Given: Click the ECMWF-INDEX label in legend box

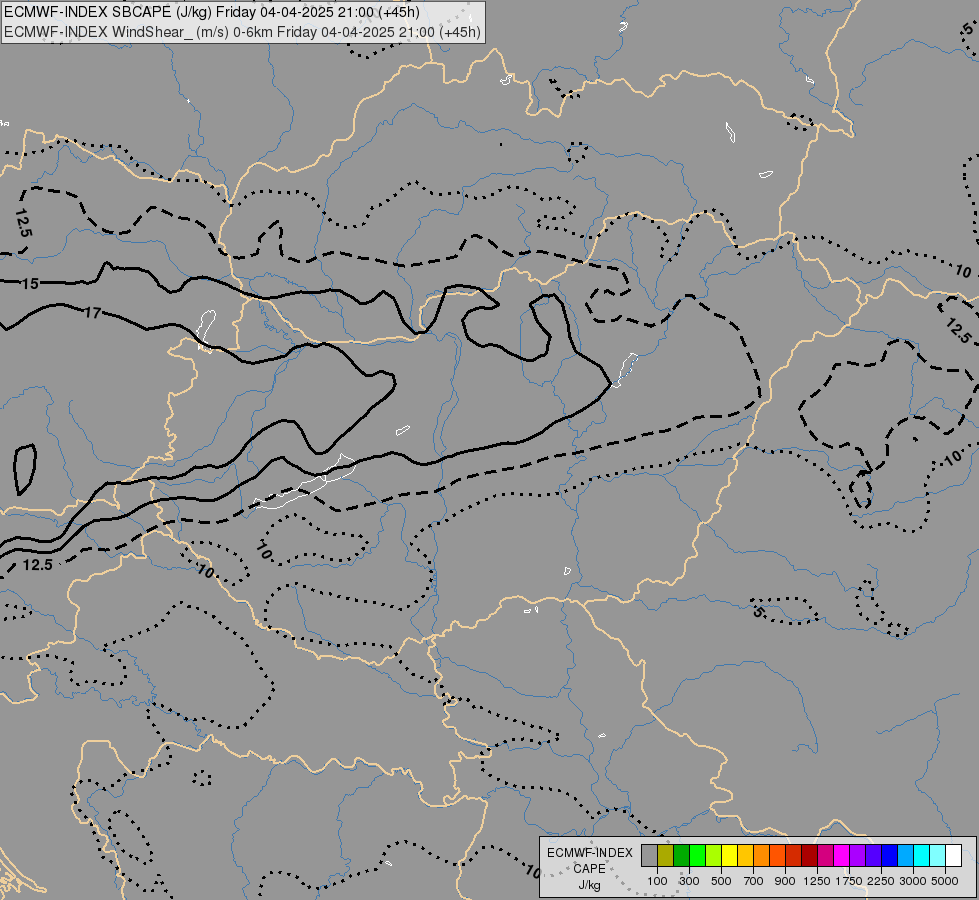Looking at the screenshot, I should (589, 853).
